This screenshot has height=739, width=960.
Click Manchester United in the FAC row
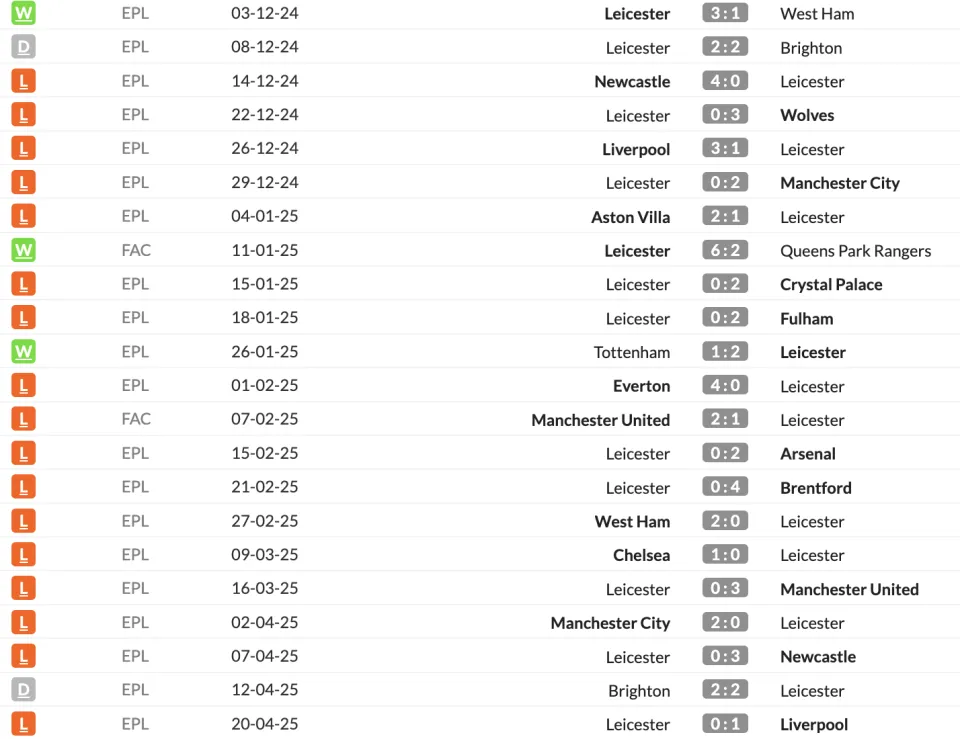[x=601, y=420]
